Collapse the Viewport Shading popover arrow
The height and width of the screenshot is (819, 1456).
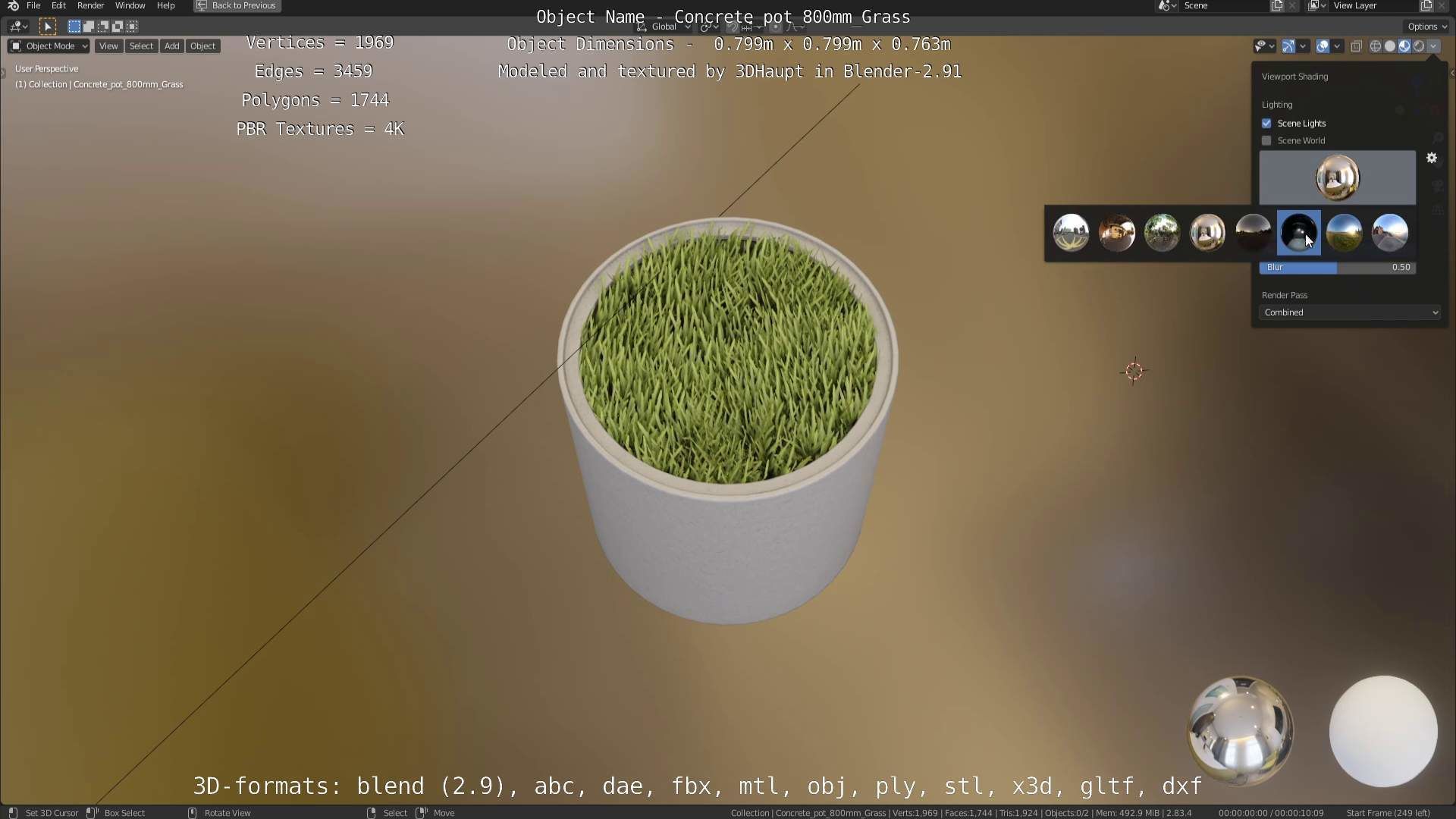click(x=1433, y=46)
